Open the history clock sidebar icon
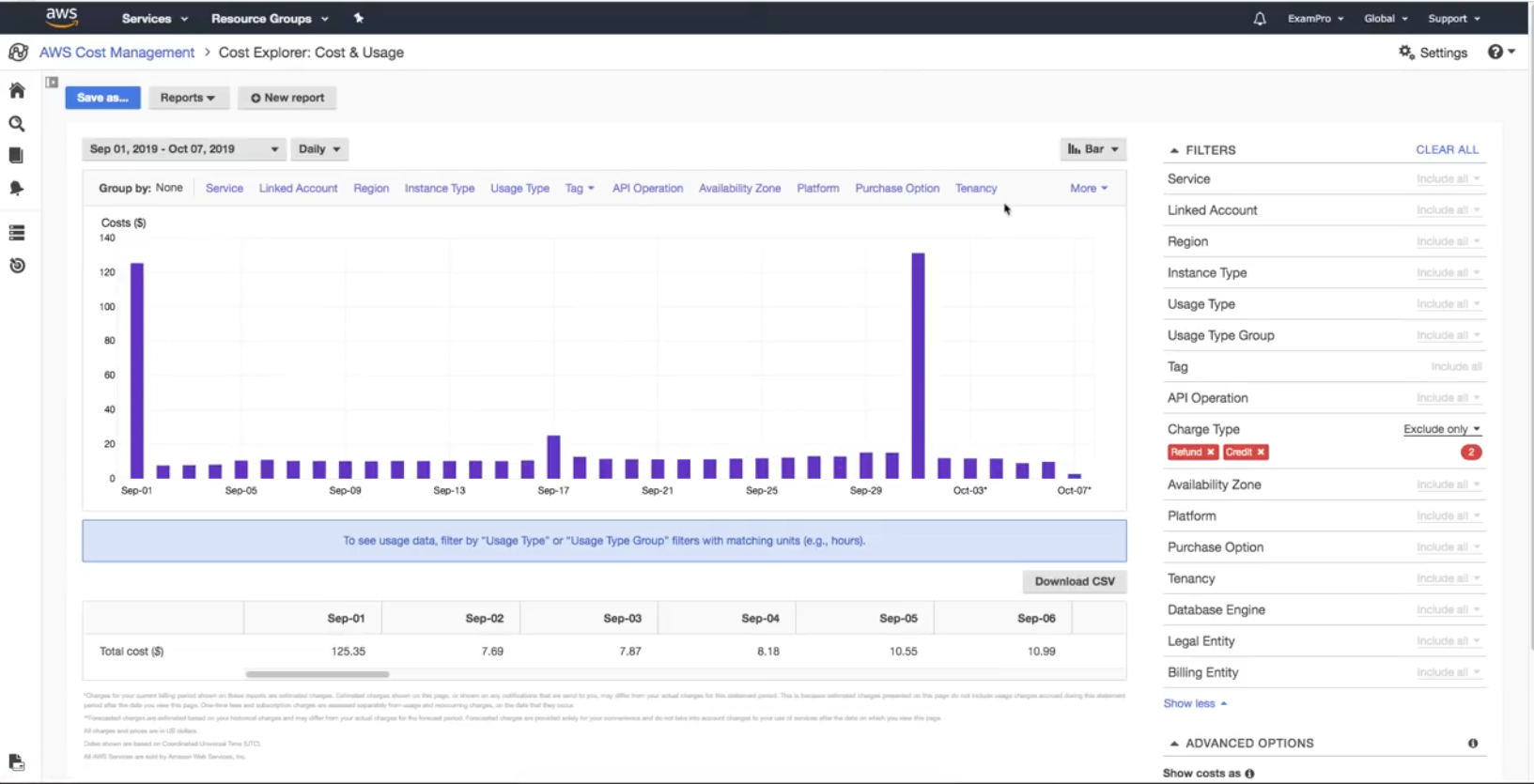 pos(17,266)
